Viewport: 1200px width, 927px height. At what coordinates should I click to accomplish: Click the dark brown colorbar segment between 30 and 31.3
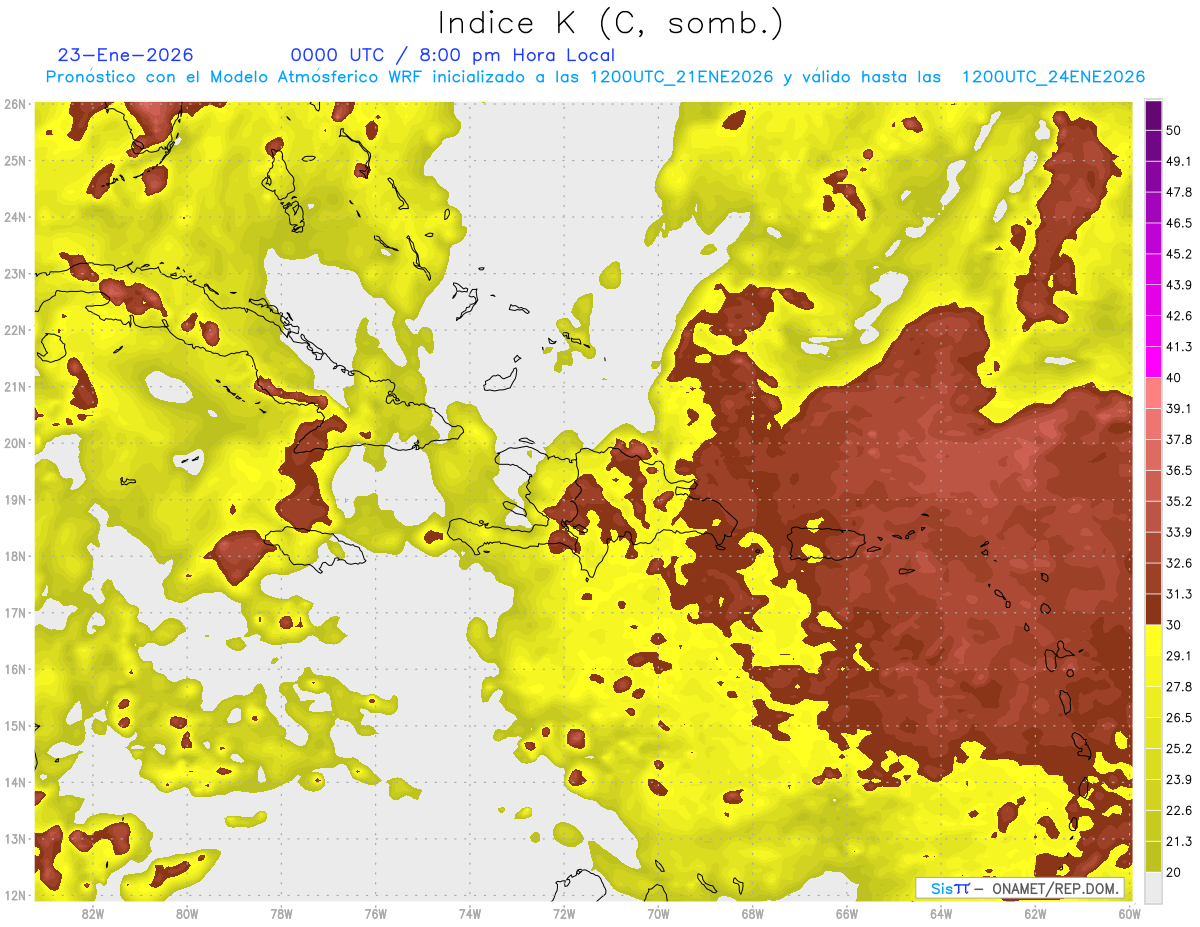click(1153, 609)
